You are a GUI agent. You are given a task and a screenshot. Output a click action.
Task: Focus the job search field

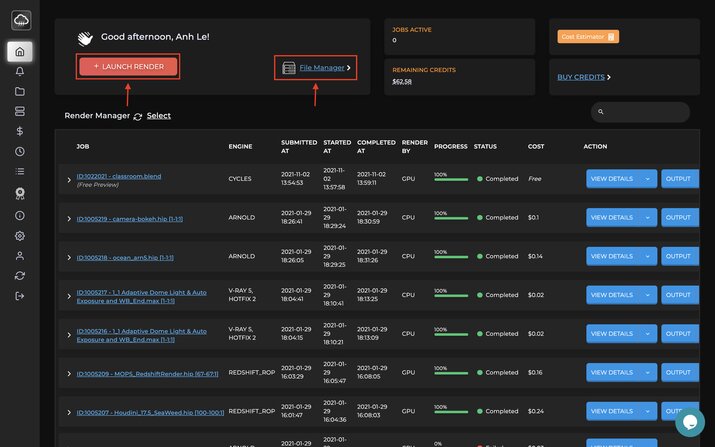(x=640, y=112)
